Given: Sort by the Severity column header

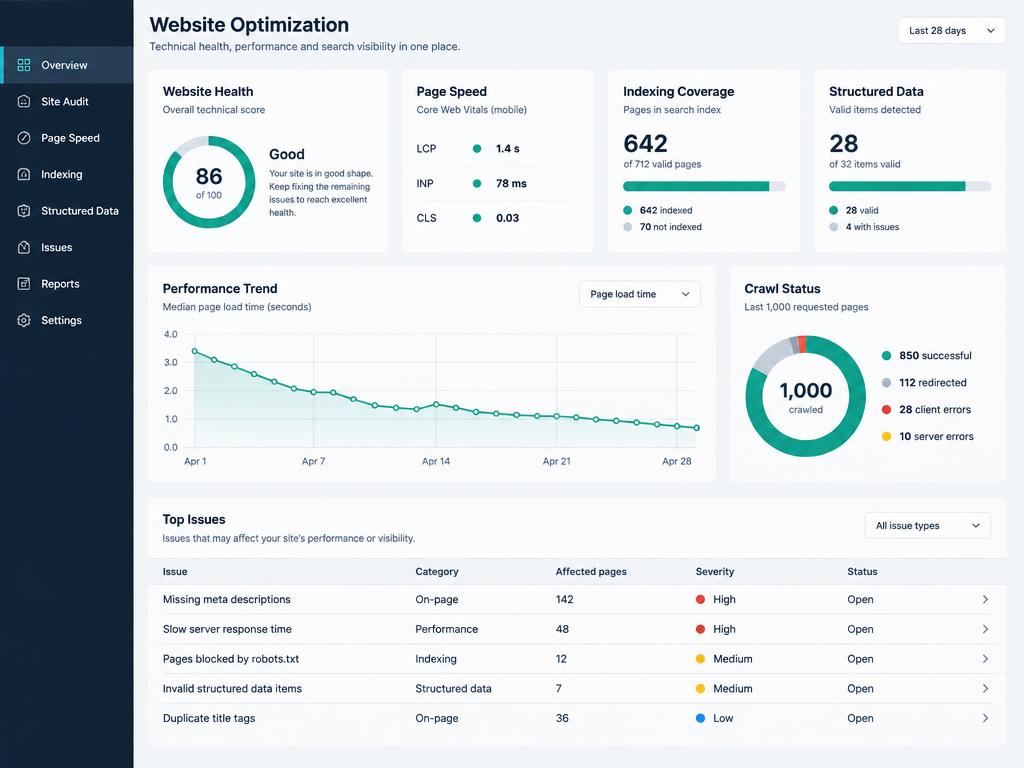Looking at the screenshot, I should coord(714,571).
